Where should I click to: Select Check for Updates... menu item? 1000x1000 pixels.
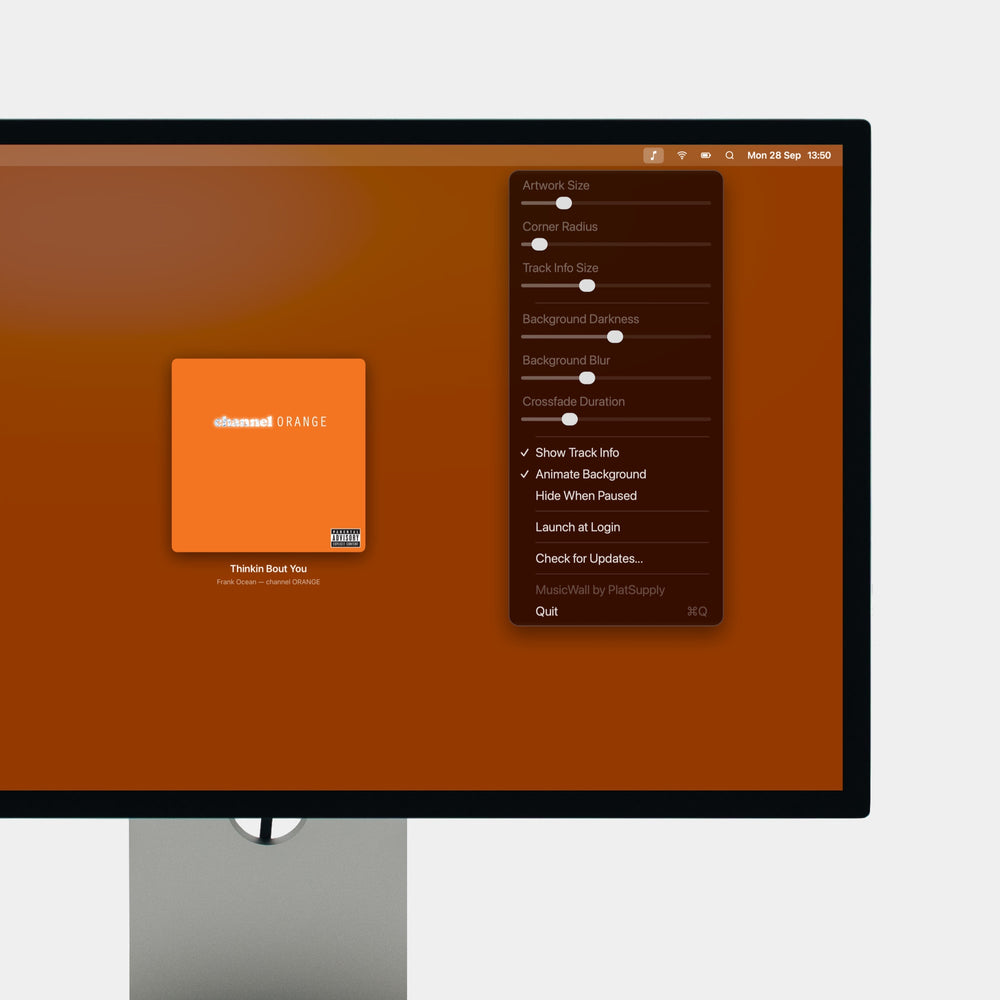(x=615, y=558)
